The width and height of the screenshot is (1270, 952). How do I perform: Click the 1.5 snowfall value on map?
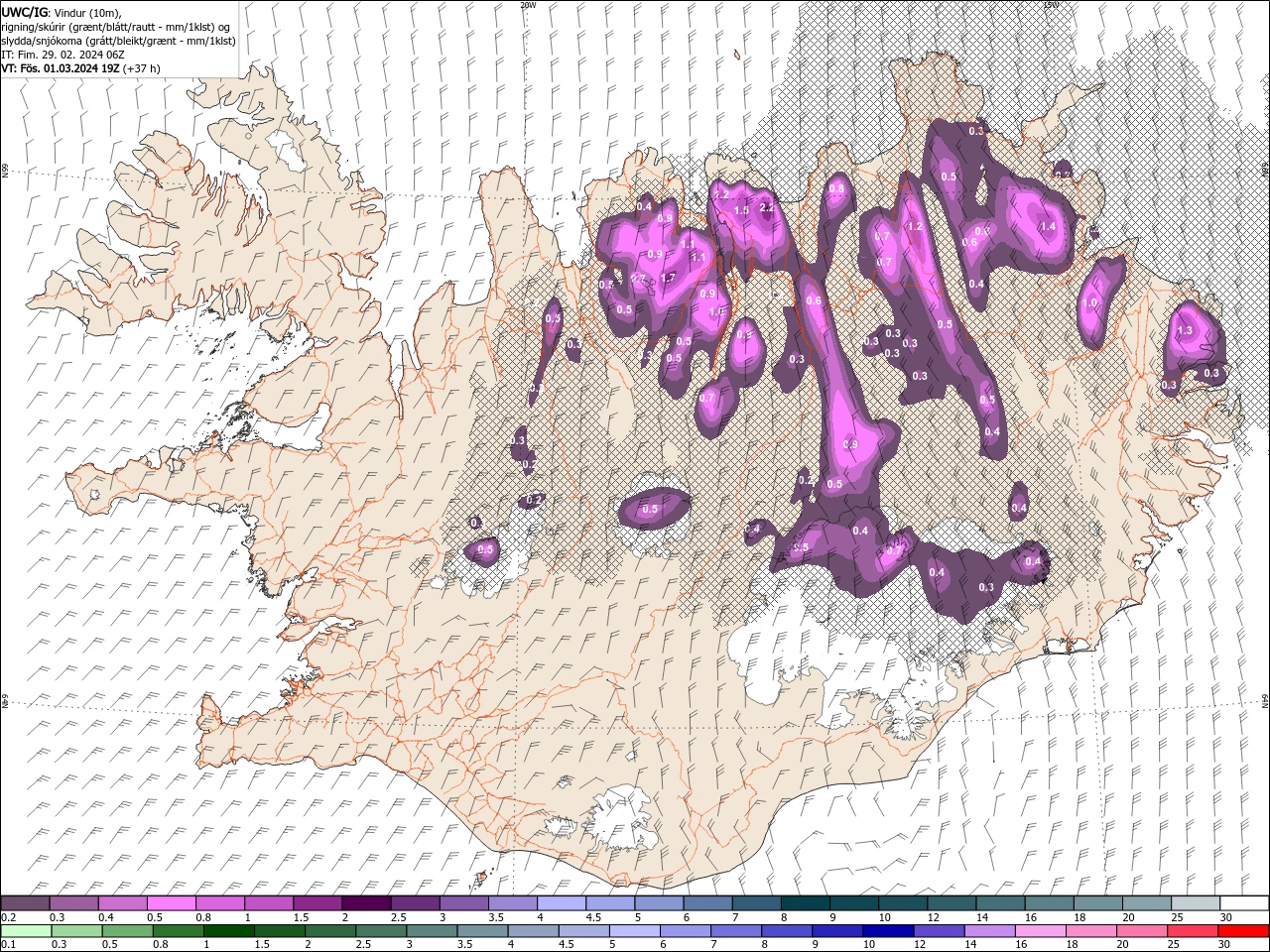pos(741,211)
